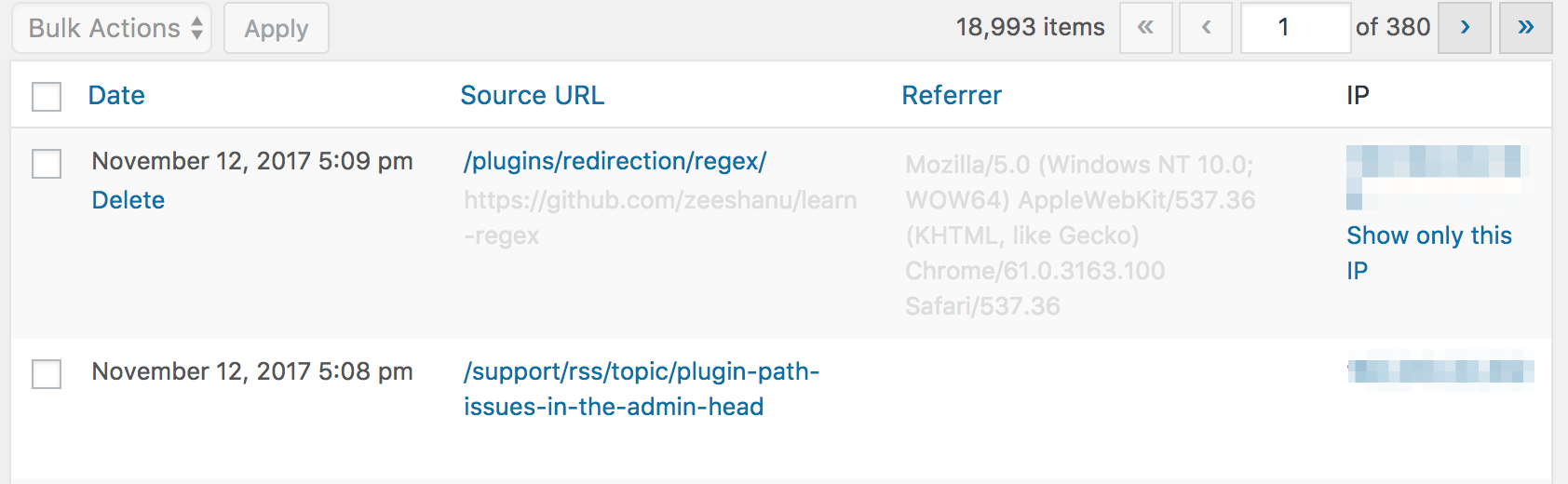The image size is (1568, 484).
Task: Sort the table by Date column
Action: point(116,95)
